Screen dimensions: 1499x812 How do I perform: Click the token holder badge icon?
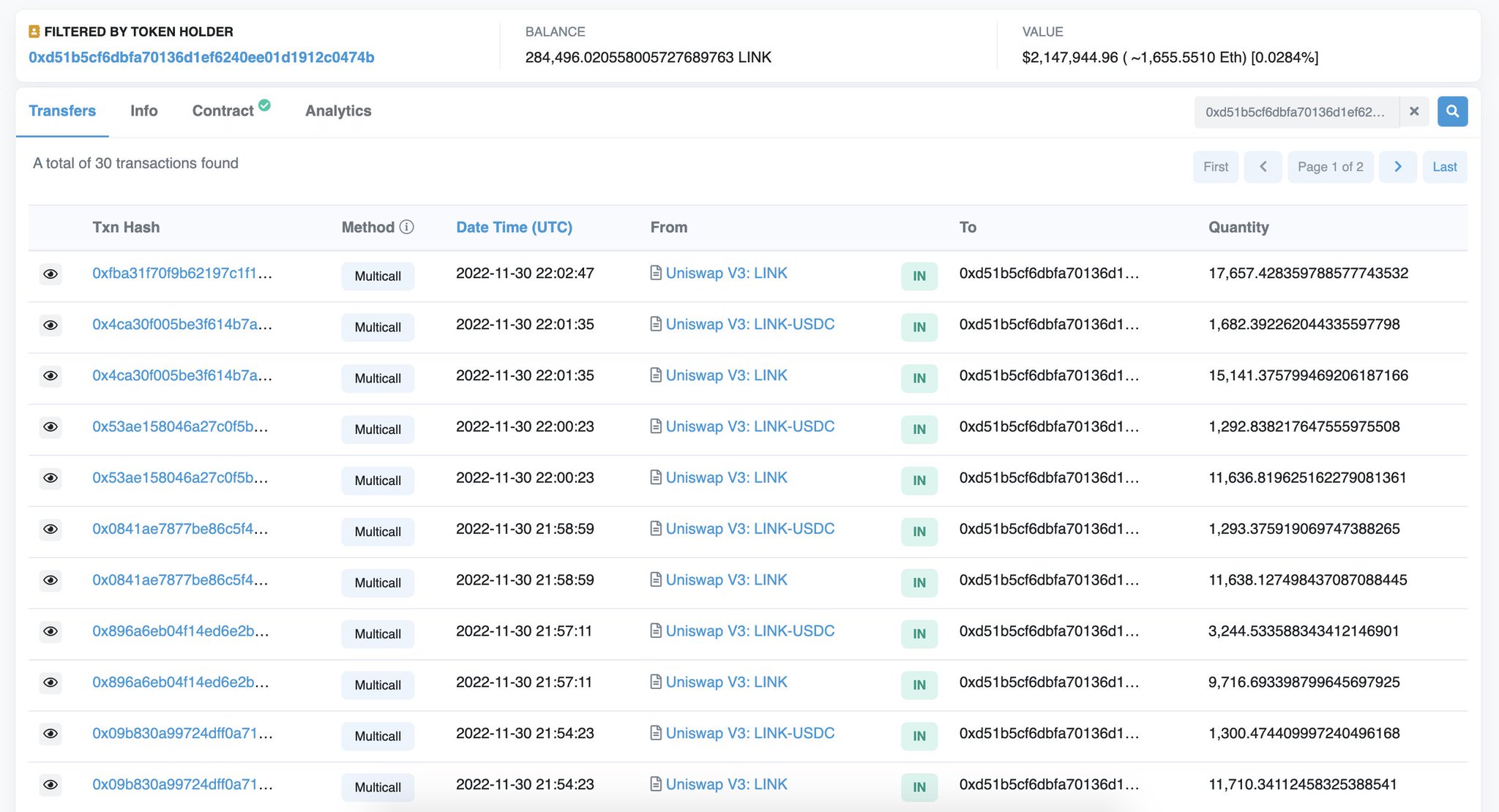[x=32, y=31]
